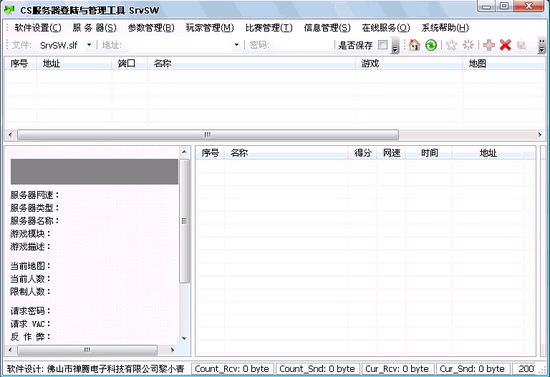Click info panel horizontal scrollbar thumb
This screenshot has width=550, height=377.
click(87, 350)
